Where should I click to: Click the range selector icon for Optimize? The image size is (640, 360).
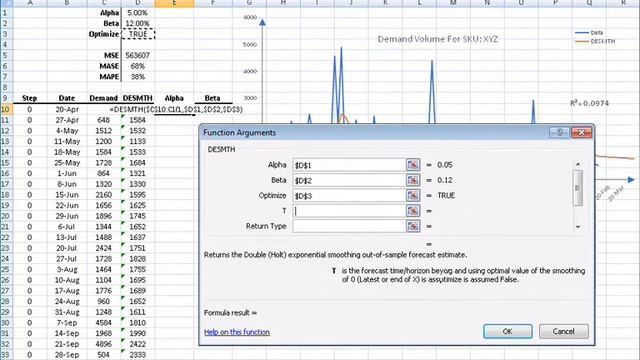pyautogui.click(x=413, y=196)
